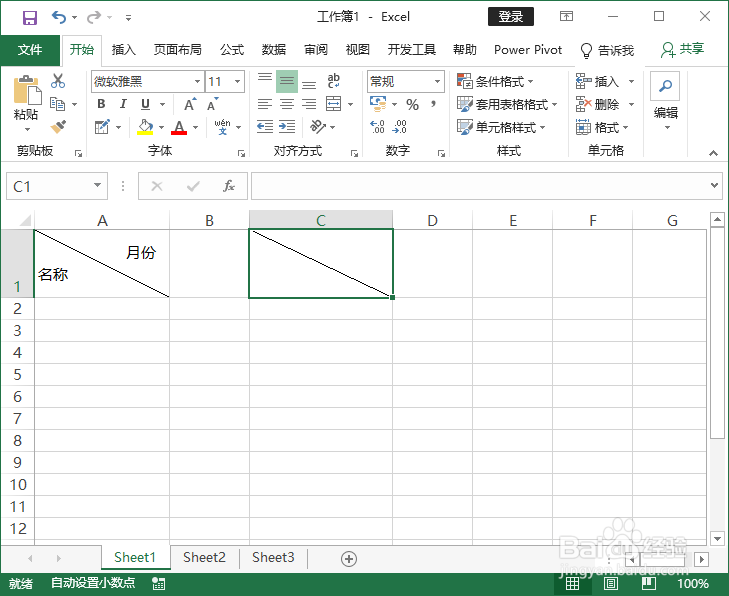Increase the cell indent
729x596 pixels.
287,126
